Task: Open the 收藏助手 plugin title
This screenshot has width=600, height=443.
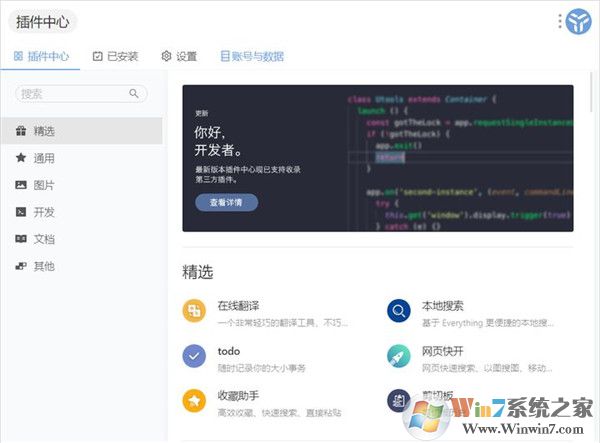Action: (x=238, y=396)
